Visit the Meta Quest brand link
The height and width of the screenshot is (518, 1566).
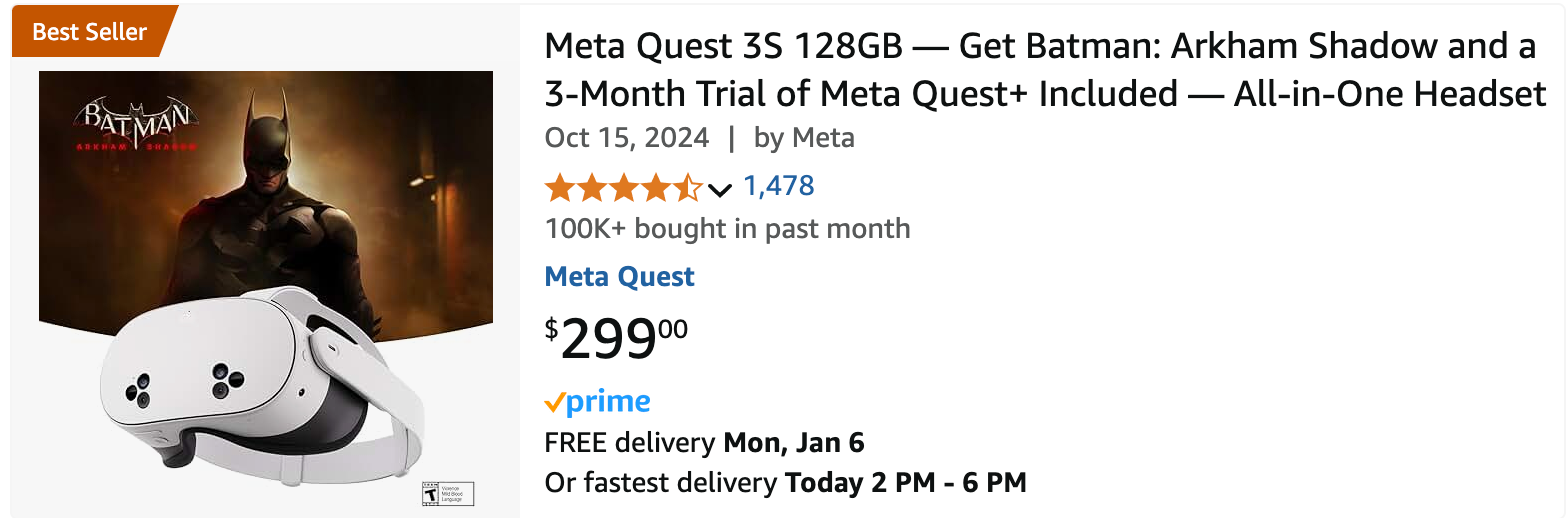pyautogui.click(x=619, y=277)
